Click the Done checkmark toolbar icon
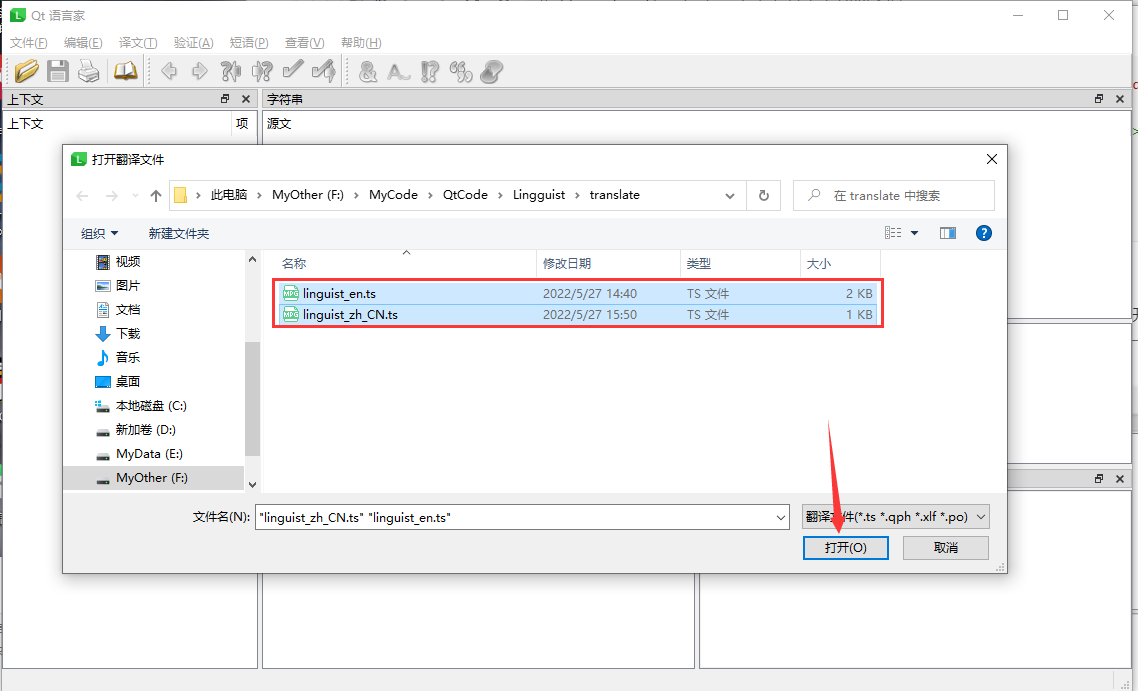 (292, 70)
